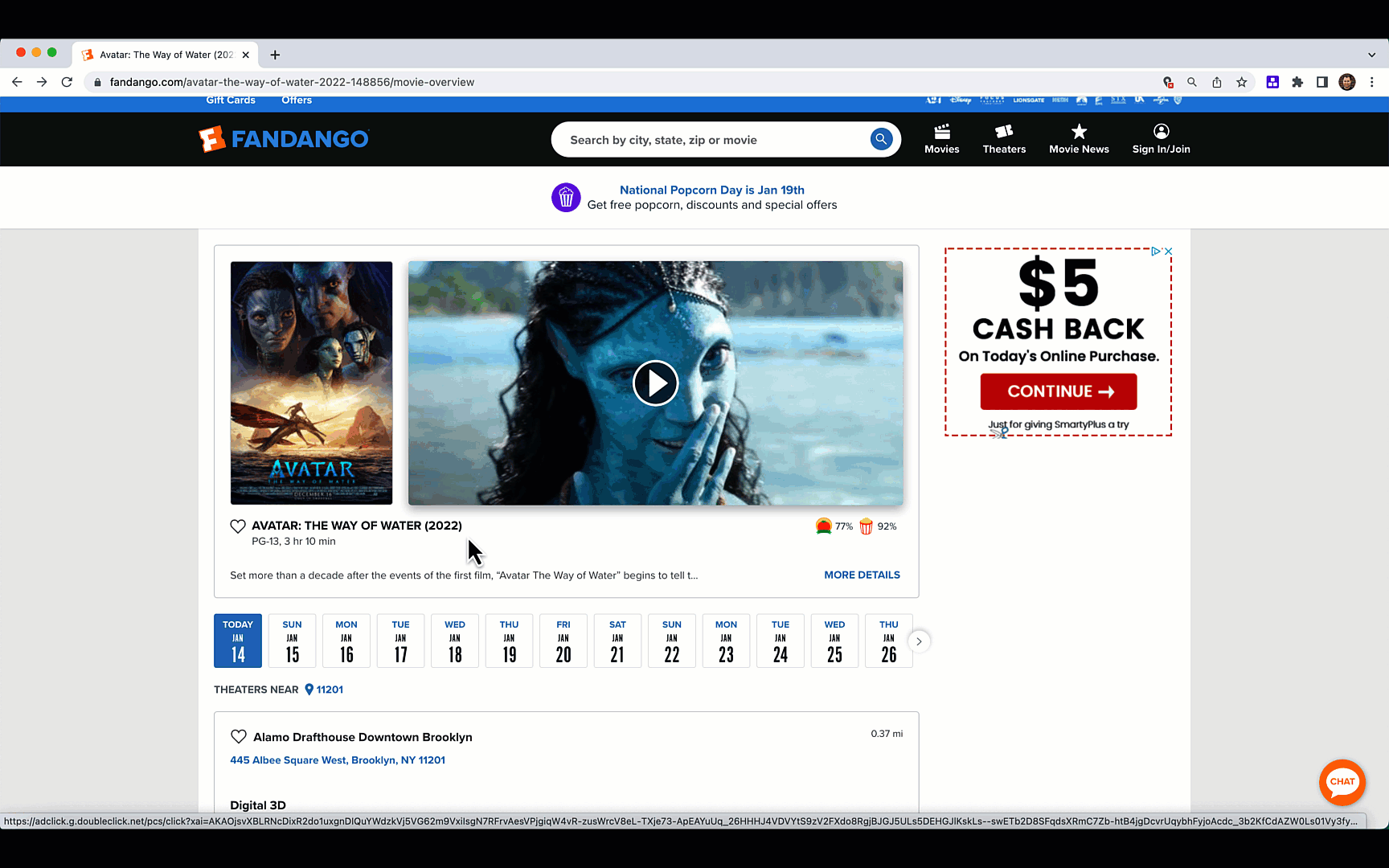Select Tue Jan 24 showtimes date
The image size is (1389, 868).
[x=781, y=641]
